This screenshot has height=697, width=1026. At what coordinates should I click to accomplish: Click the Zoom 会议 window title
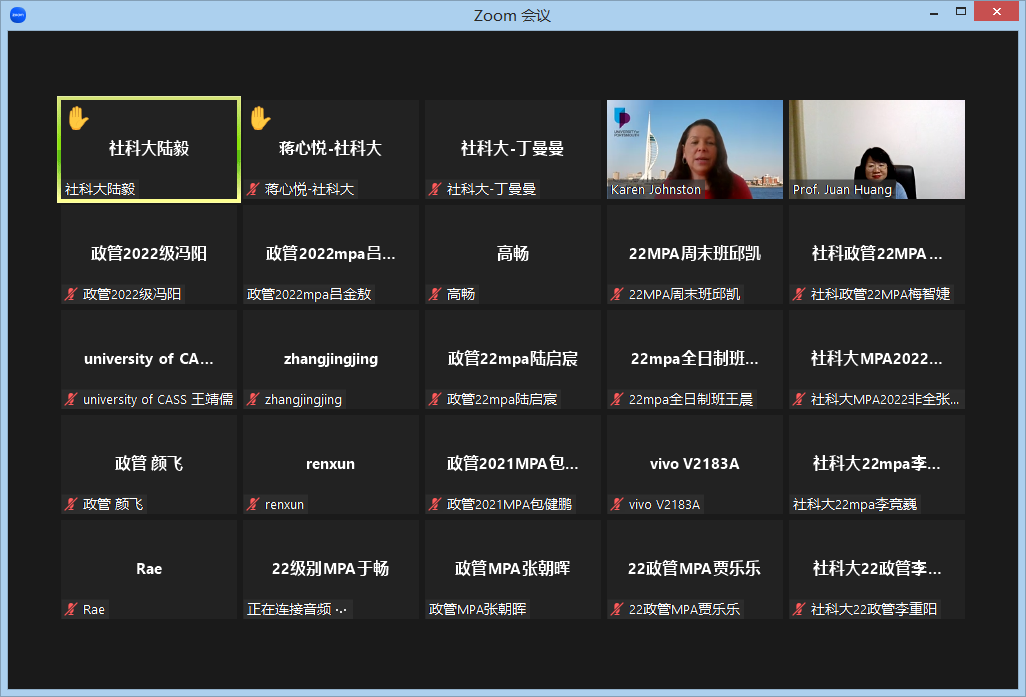[x=512, y=15]
